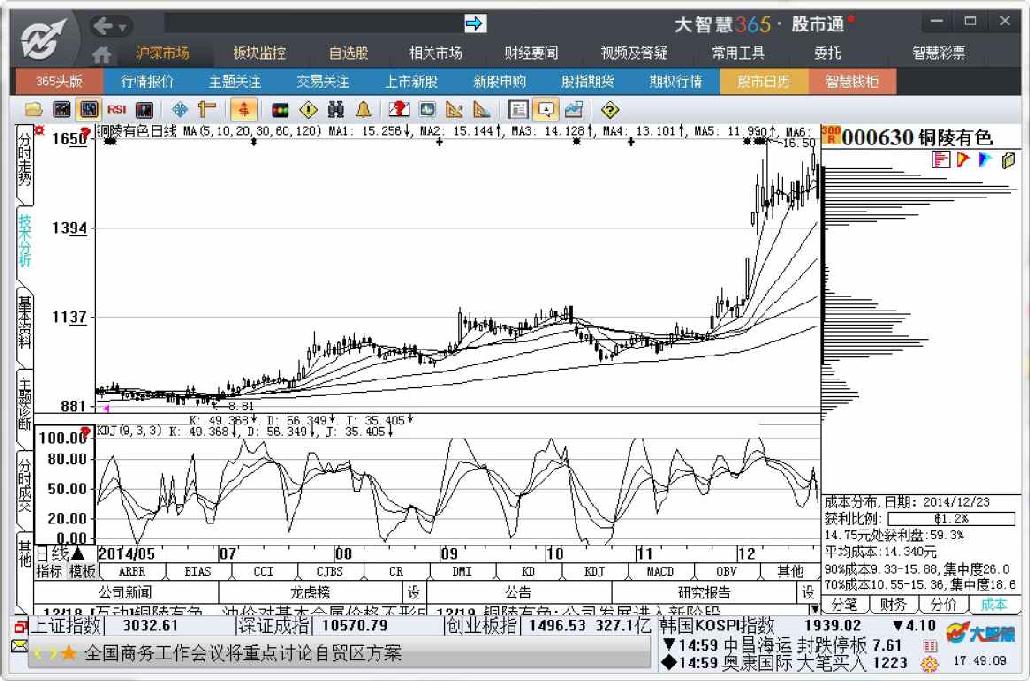
Task: Open the 日线 period selector
Action: pos(60,554)
